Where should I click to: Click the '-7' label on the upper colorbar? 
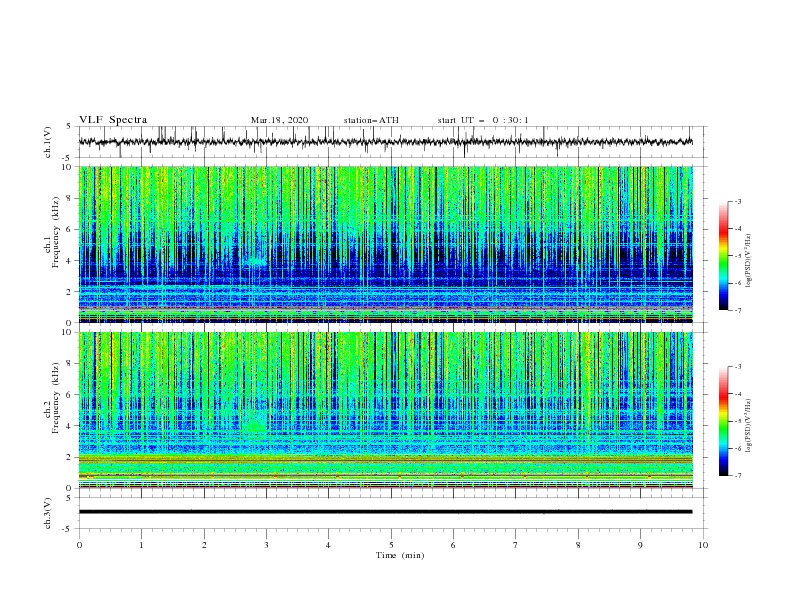[737, 310]
